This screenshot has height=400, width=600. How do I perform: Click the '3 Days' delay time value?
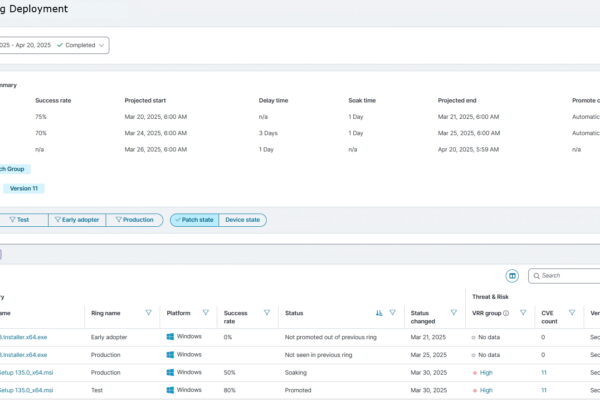click(x=268, y=133)
